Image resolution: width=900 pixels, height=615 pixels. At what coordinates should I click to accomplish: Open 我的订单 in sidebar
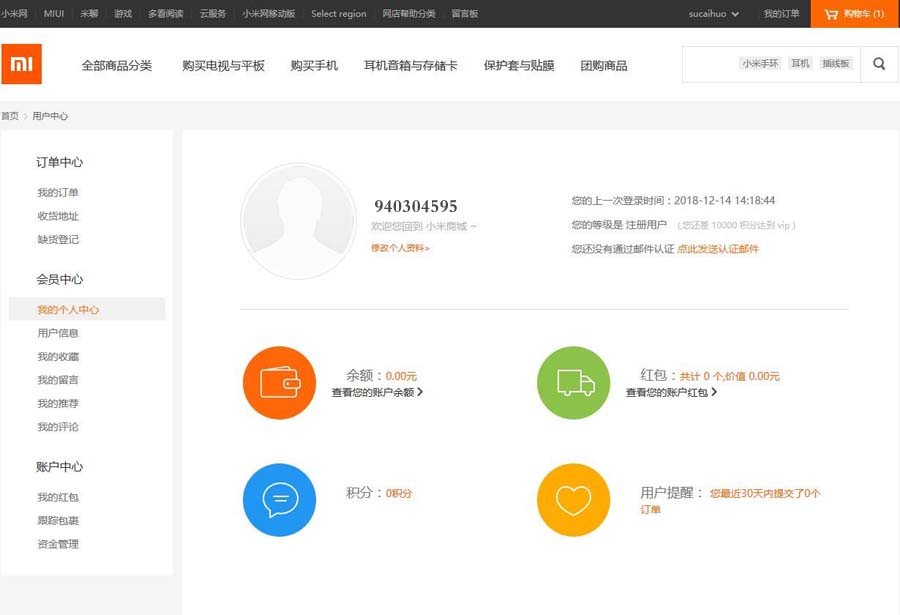coord(58,193)
